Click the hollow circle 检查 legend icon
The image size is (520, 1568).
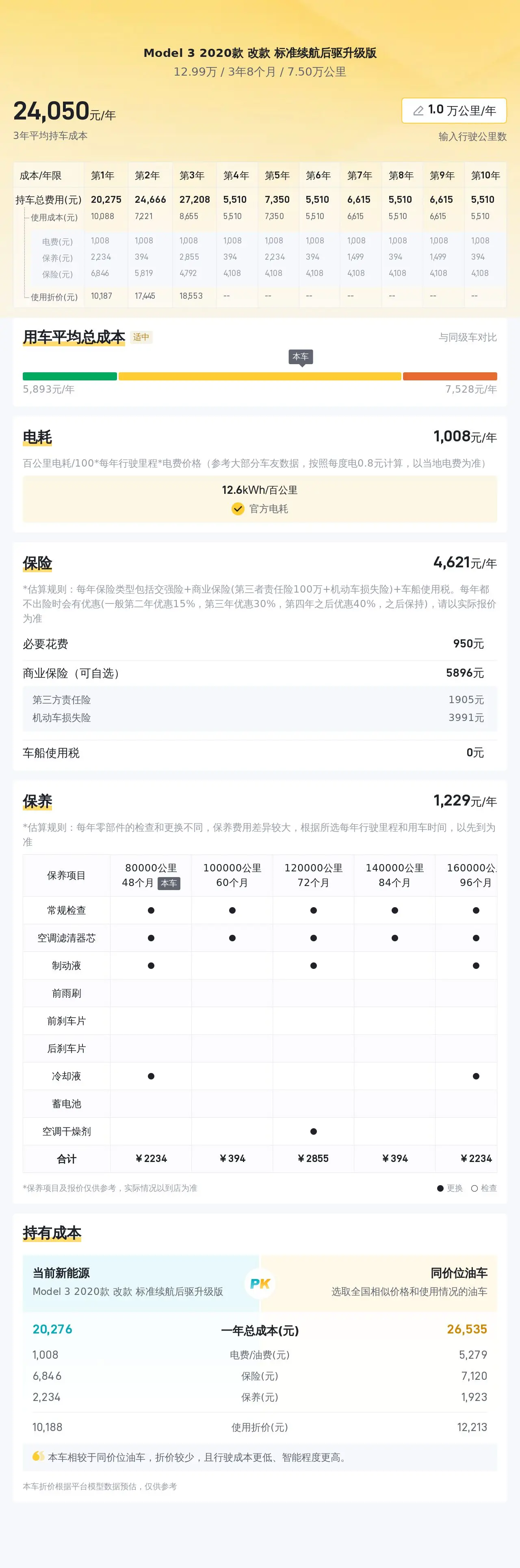474,1188
